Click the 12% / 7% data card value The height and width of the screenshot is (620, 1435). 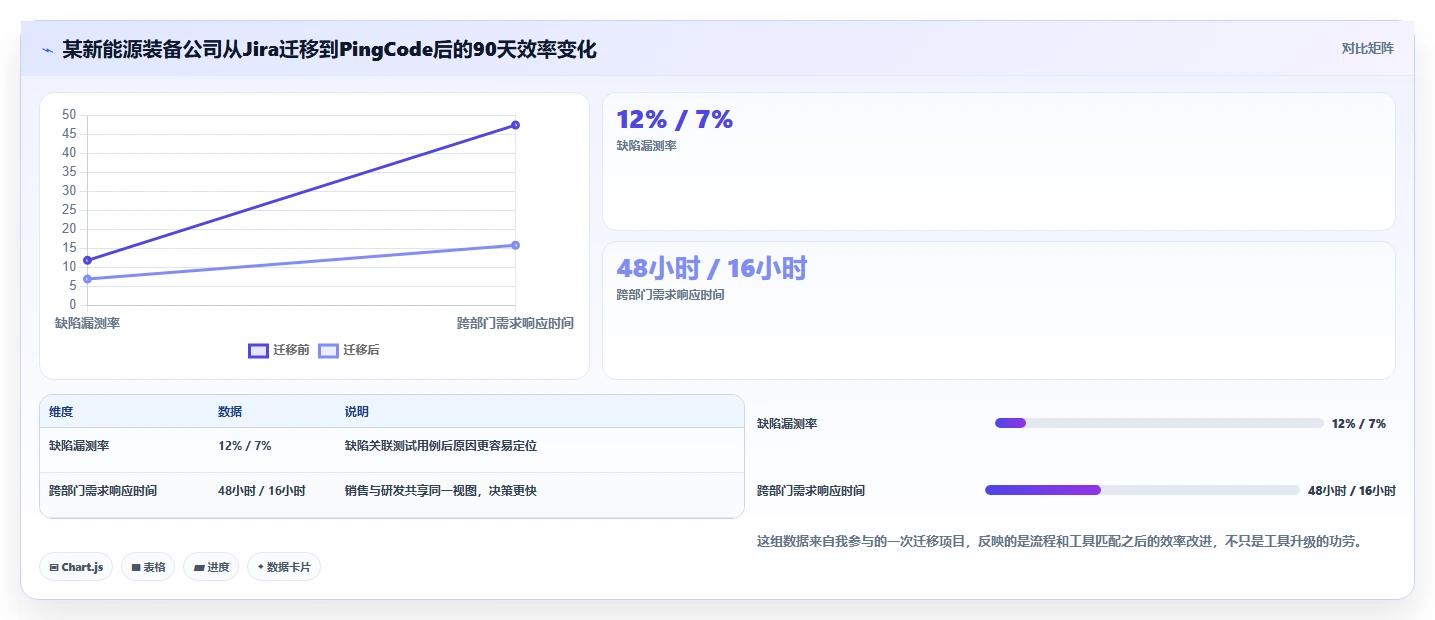[x=675, y=120]
